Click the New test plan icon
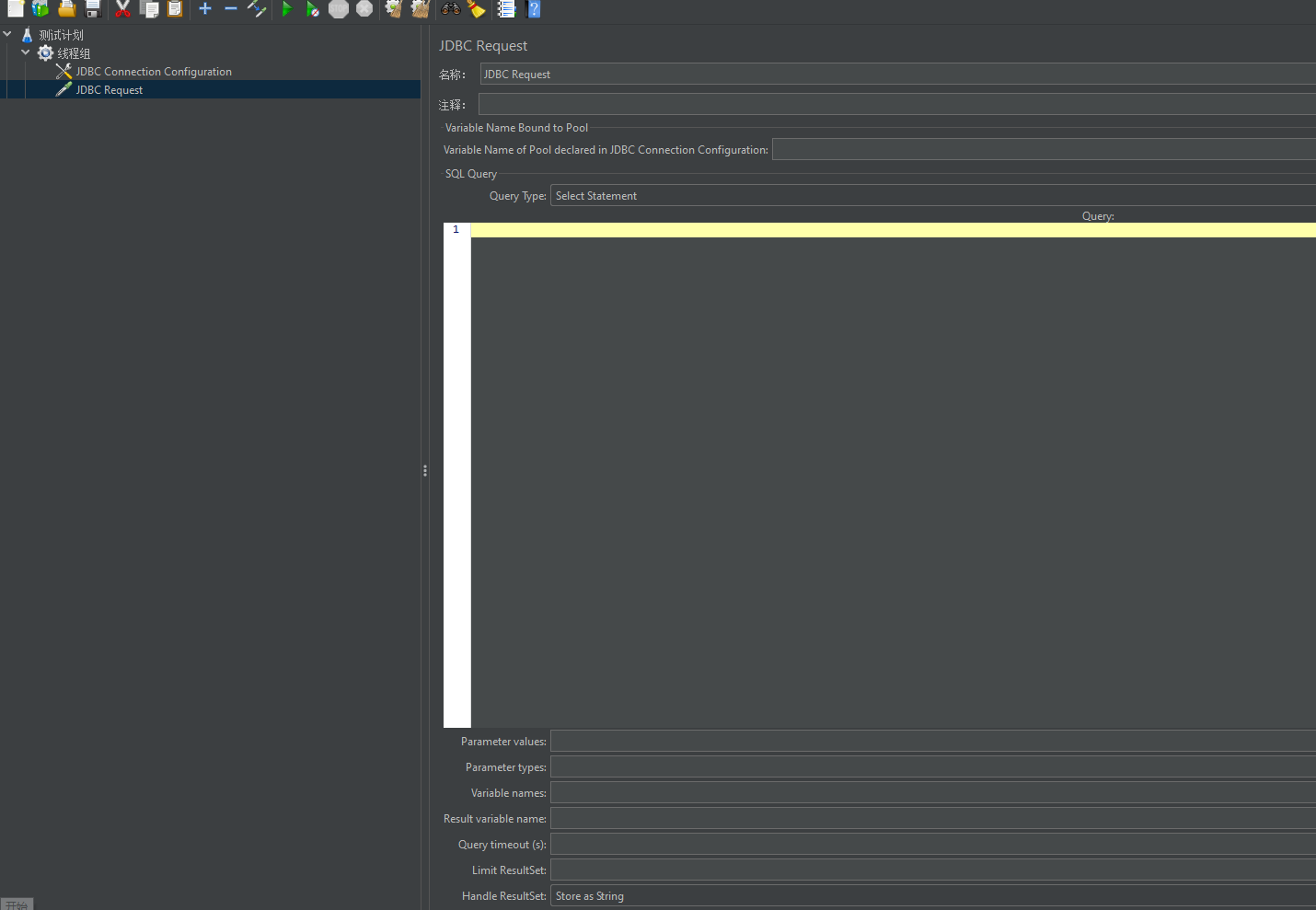The width and height of the screenshot is (1316, 910). [x=15, y=8]
